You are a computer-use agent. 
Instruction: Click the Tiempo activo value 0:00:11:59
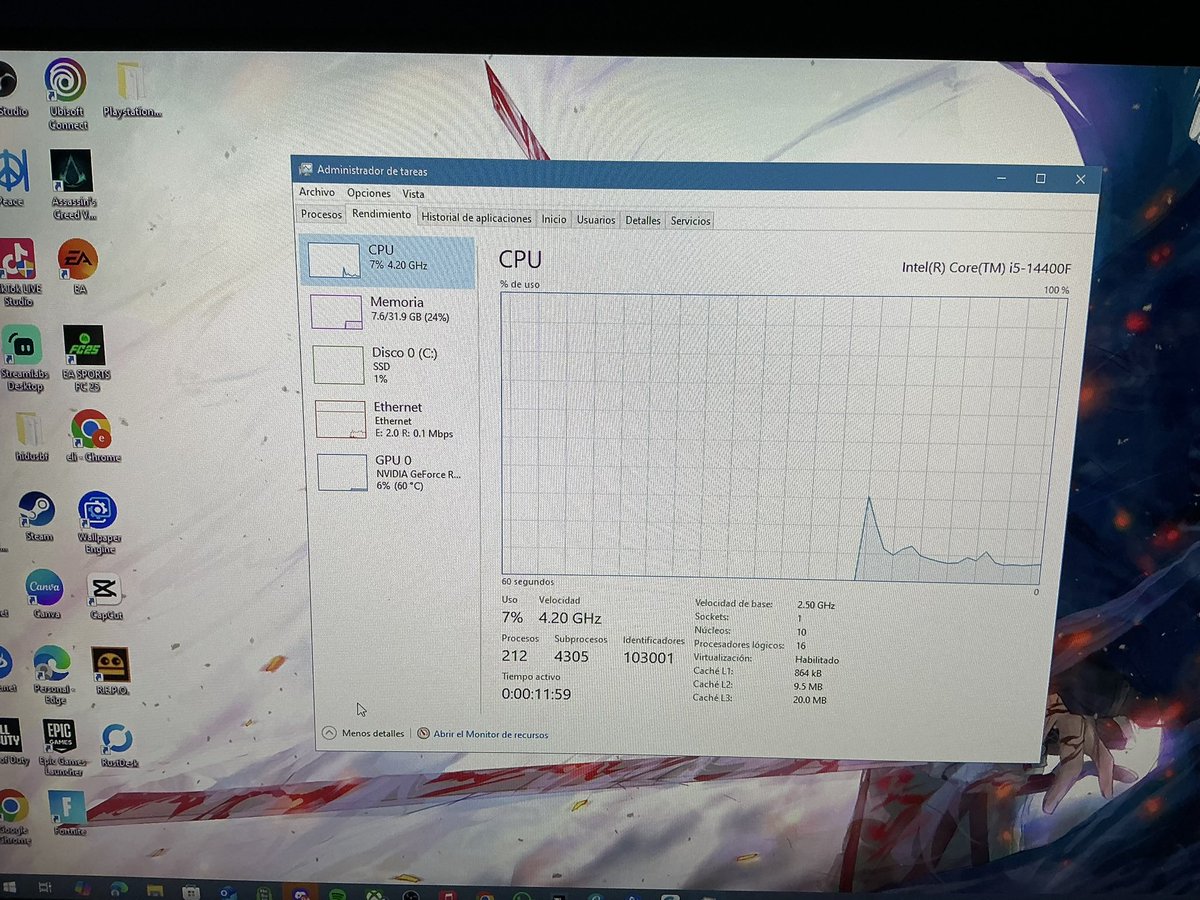point(536,694)
